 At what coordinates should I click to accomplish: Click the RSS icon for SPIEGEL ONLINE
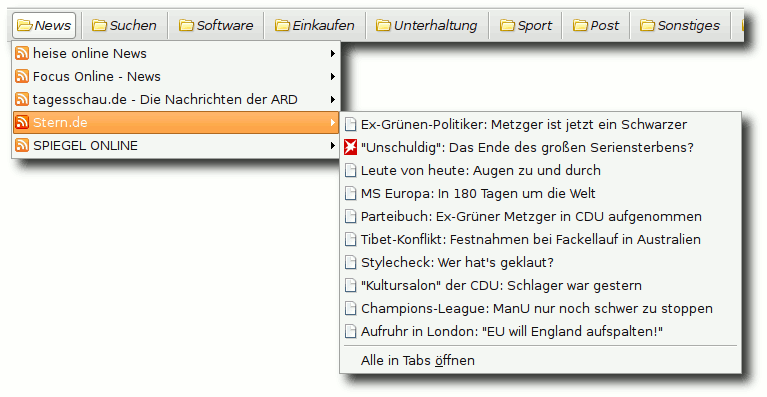tap(22, 145)
